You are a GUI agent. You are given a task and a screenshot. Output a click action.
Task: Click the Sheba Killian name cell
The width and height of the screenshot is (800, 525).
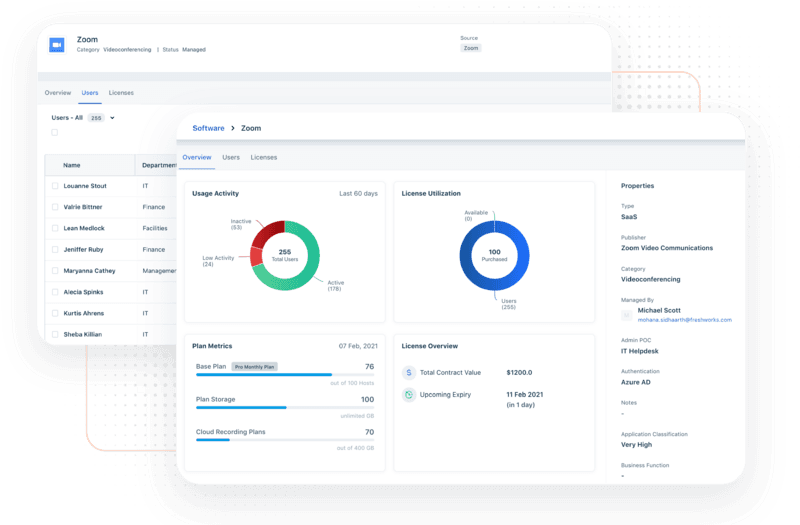tap(83, 335)
